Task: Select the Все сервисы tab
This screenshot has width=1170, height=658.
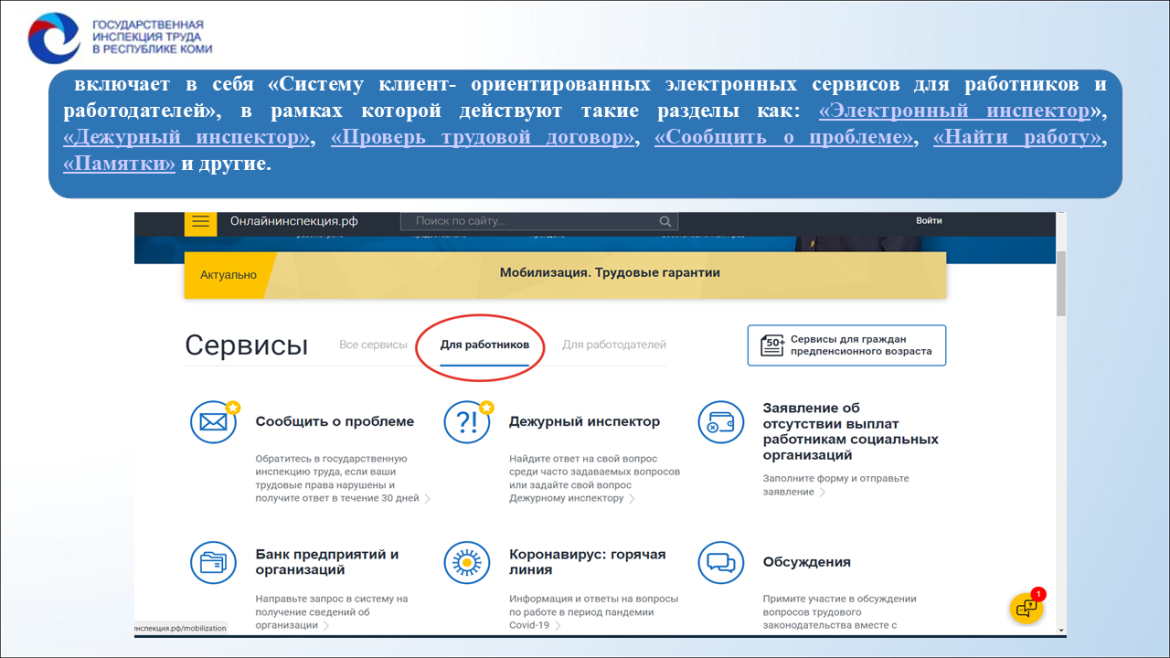Action: [x=373, y=345]
